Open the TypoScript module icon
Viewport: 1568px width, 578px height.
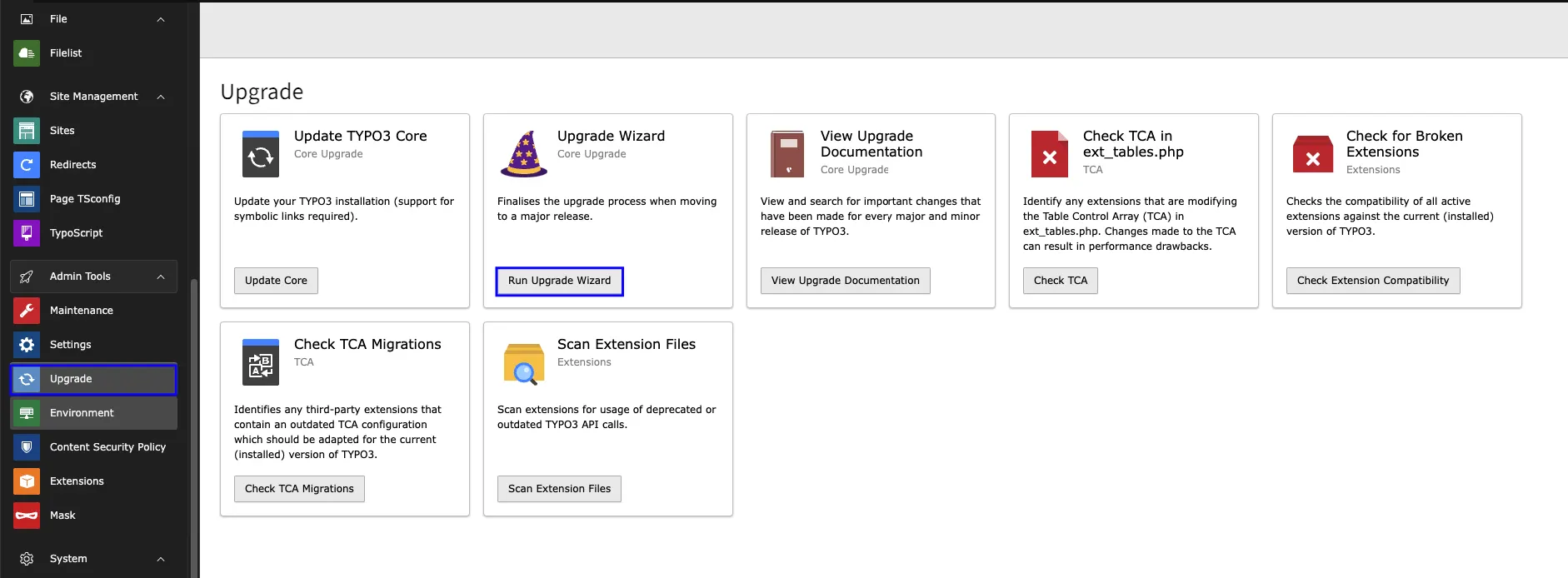point(27,233)
